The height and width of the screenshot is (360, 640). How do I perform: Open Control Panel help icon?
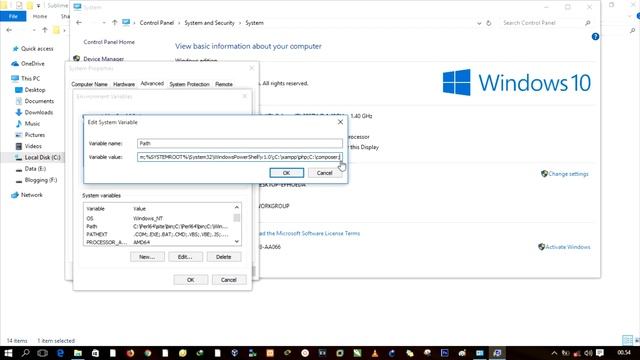pyautogui.click(x=596, y=36)
